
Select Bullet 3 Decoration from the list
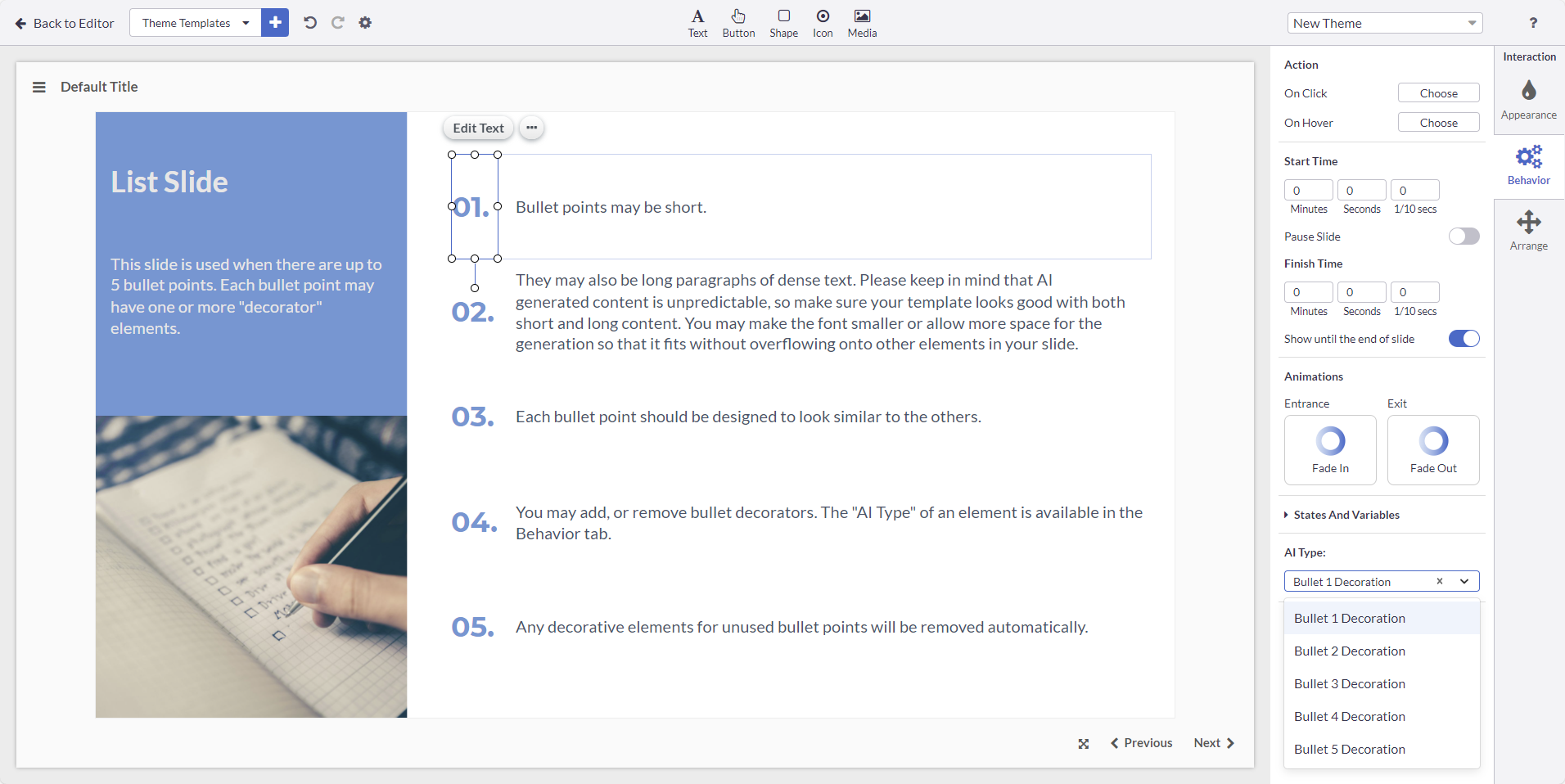(x=1349, y=683)
